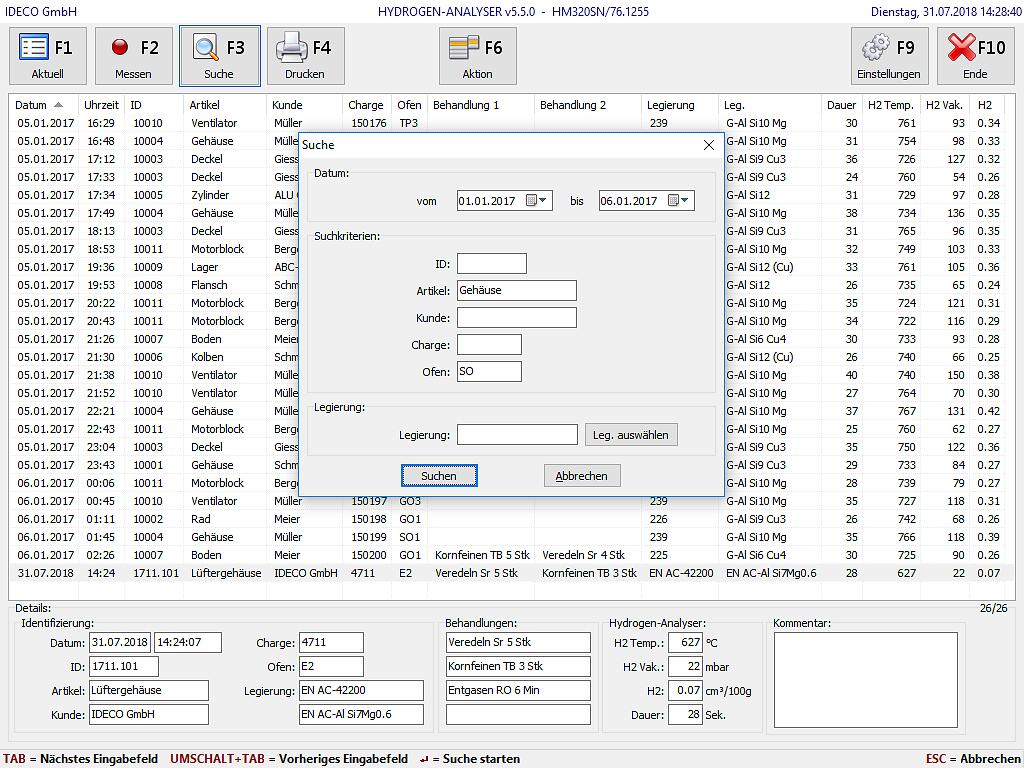Open F9 Einstellungen gear icon
1024x768 pixels.
876,47
